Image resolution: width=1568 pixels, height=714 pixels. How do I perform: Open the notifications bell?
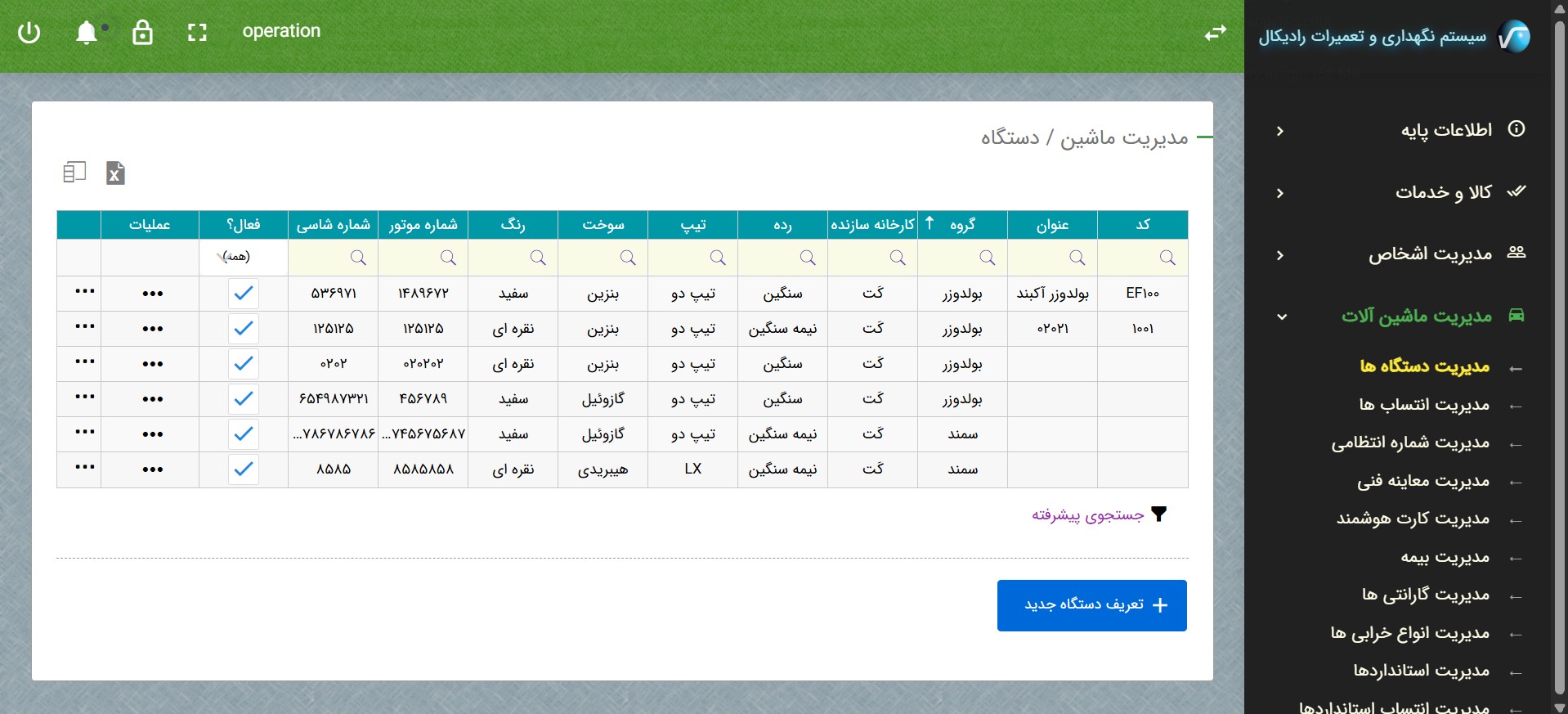pyautogui.click(x=87, y=33)
